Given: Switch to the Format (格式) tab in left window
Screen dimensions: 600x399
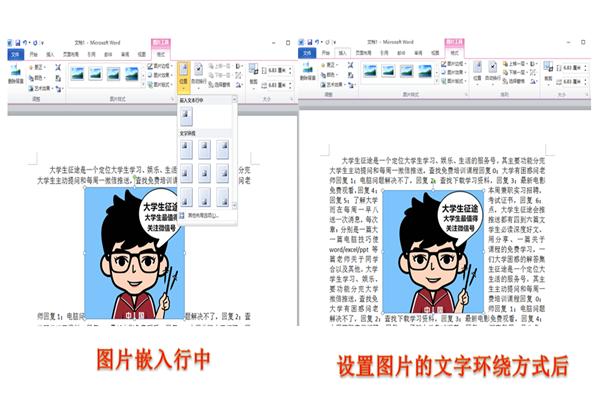Looking at the screenshot, I should (161, 55).
